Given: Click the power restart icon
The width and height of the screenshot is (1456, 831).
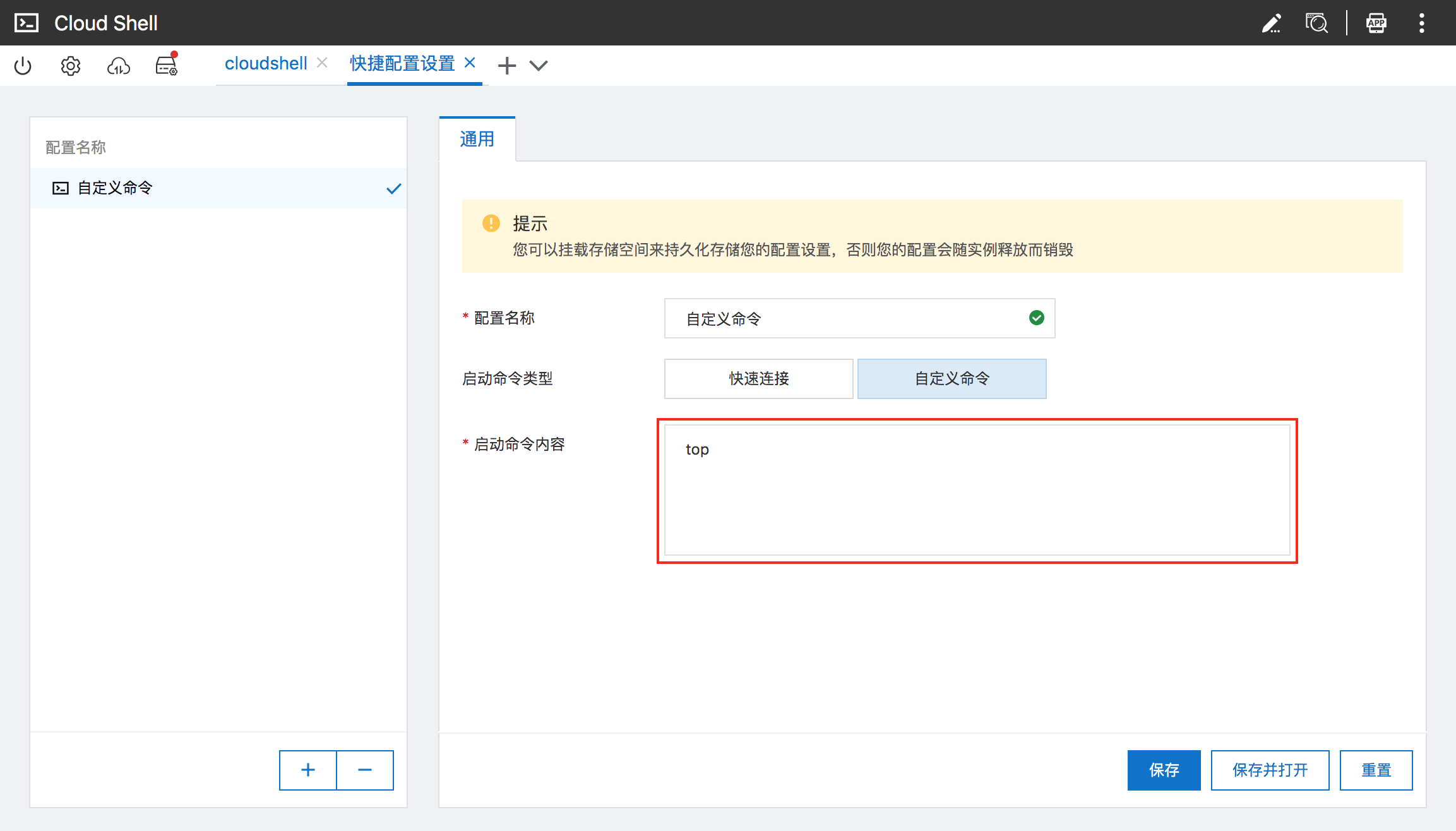Looking at the screenshot, I should 23,66.
